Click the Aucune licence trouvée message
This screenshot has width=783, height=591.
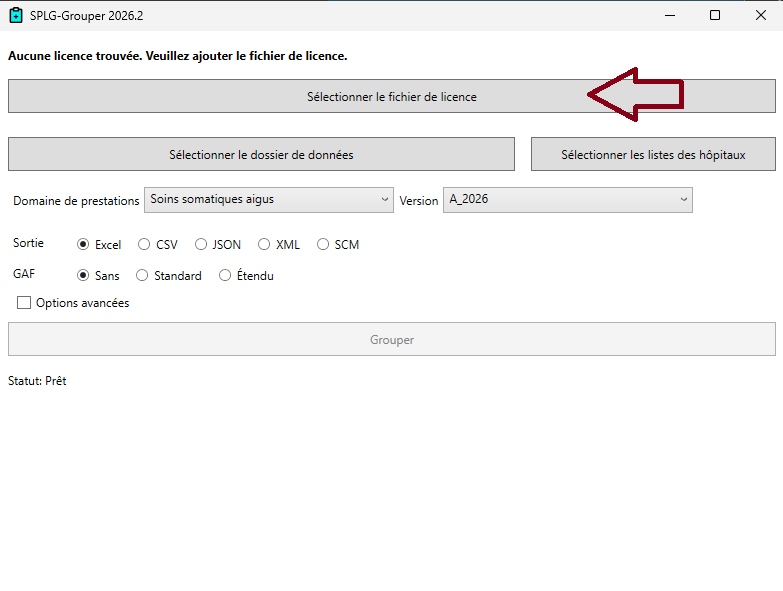pyautogui.click(x=177, y=56)
